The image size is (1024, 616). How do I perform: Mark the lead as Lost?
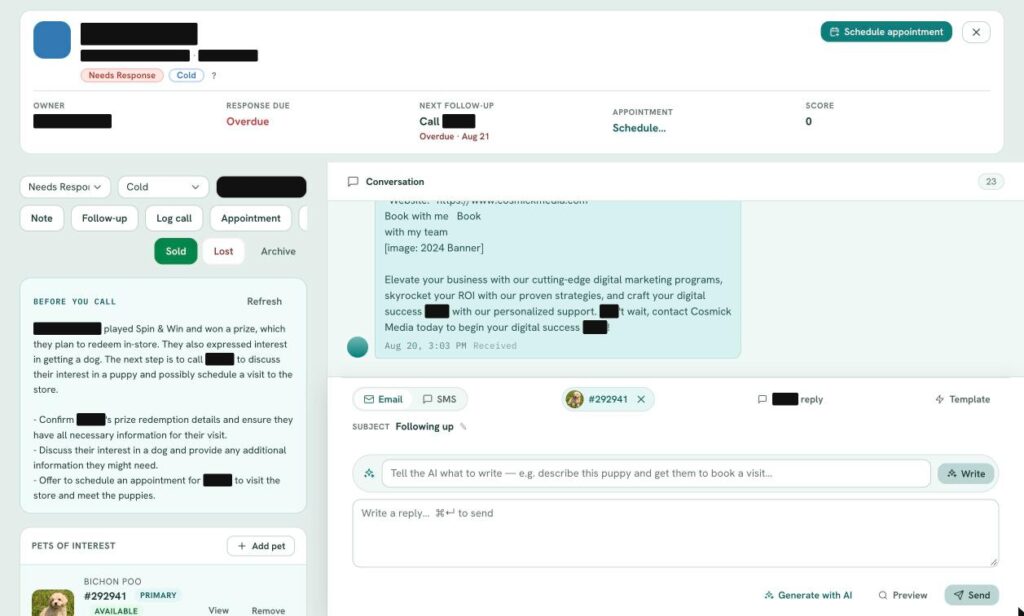point(223,251)
